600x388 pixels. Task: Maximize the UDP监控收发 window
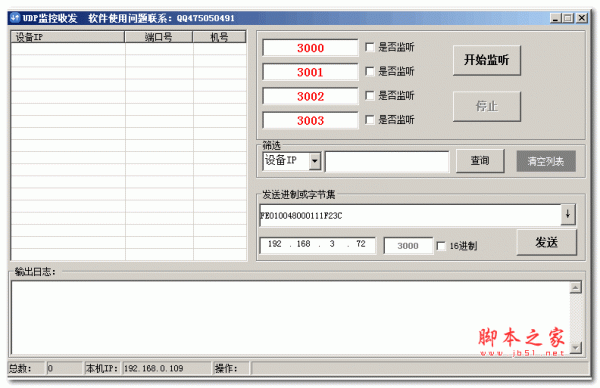coord(568,18)
